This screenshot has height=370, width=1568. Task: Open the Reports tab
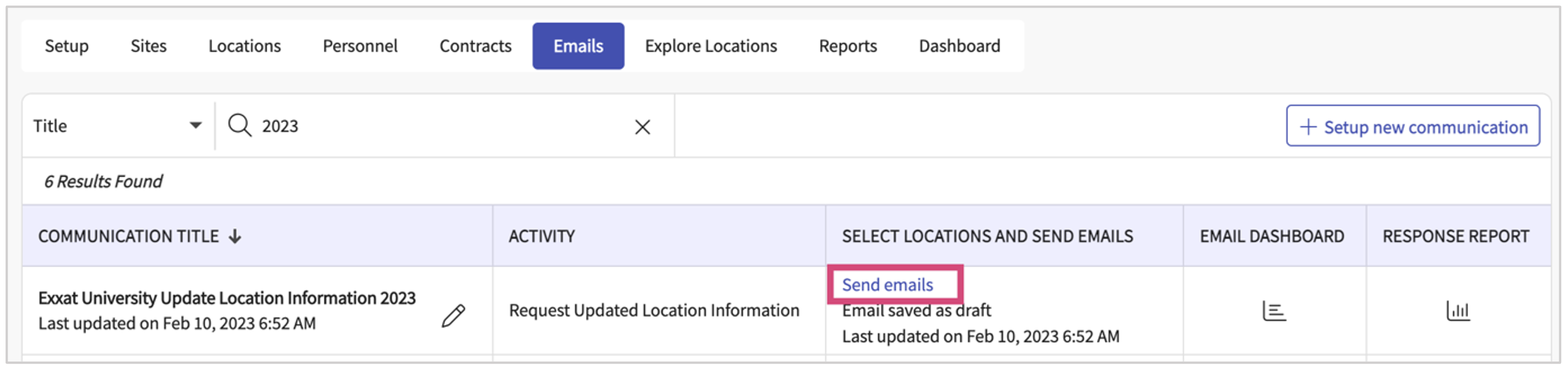(x=848, y=46)
